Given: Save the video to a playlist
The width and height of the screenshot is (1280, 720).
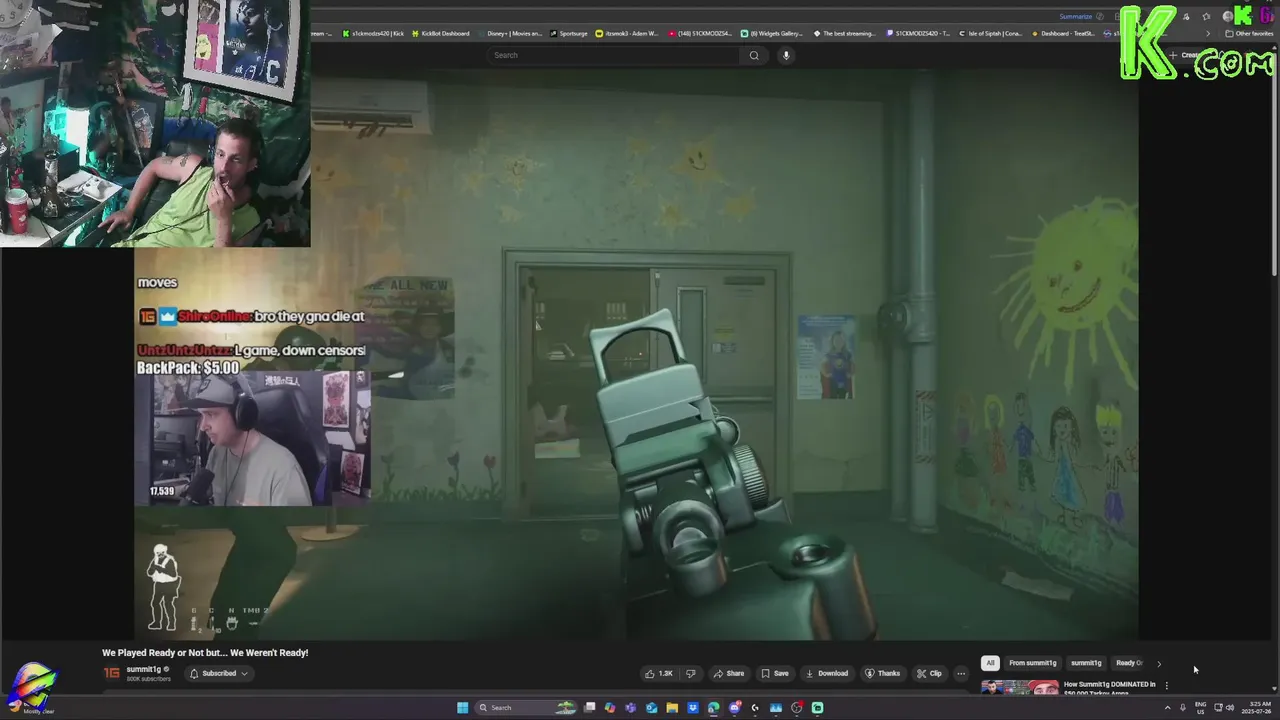Looking at the screenshot, I should click(x=775, y=673).
